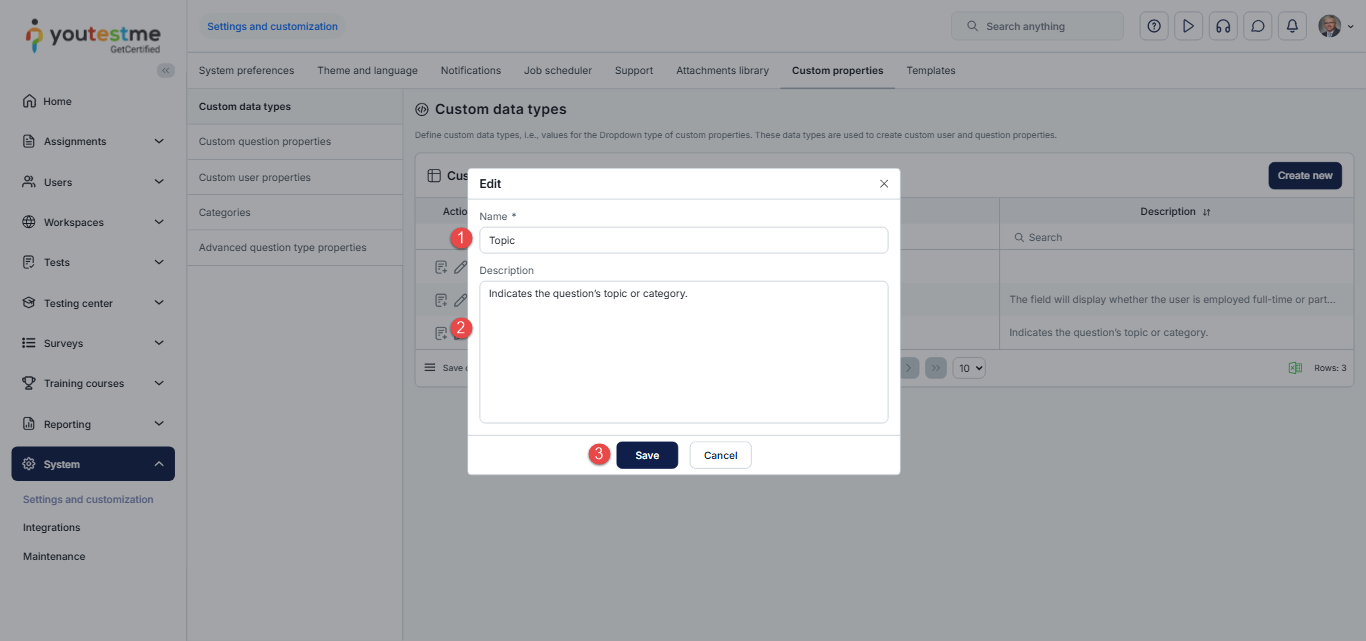Open the Templates tab
1366x641 pixels.
931,71
